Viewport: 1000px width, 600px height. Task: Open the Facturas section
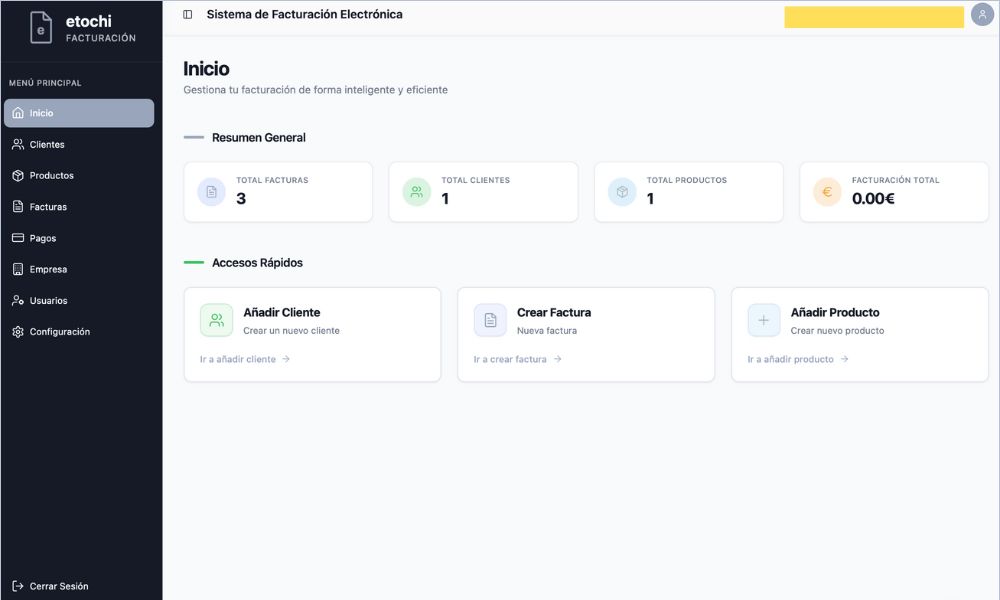pyautogui.click(x=48, y=207)
